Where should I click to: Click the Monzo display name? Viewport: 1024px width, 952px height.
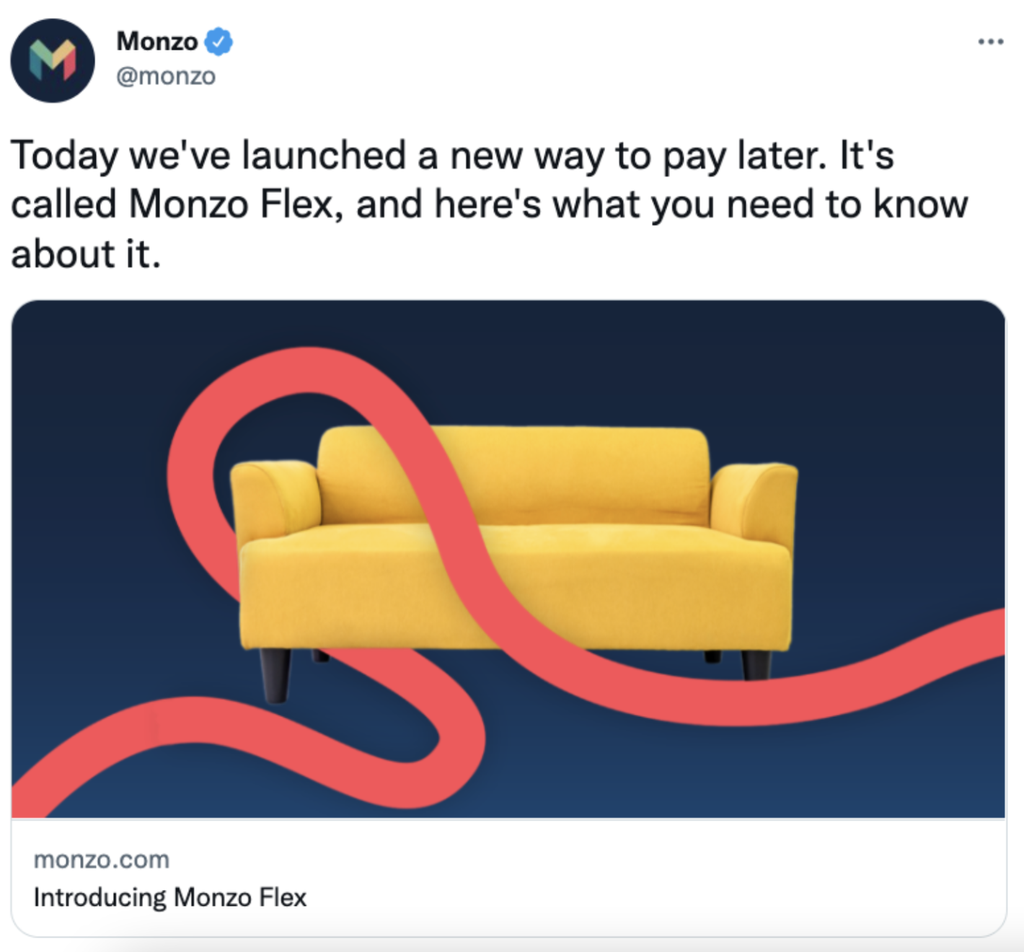click(157, 41)
